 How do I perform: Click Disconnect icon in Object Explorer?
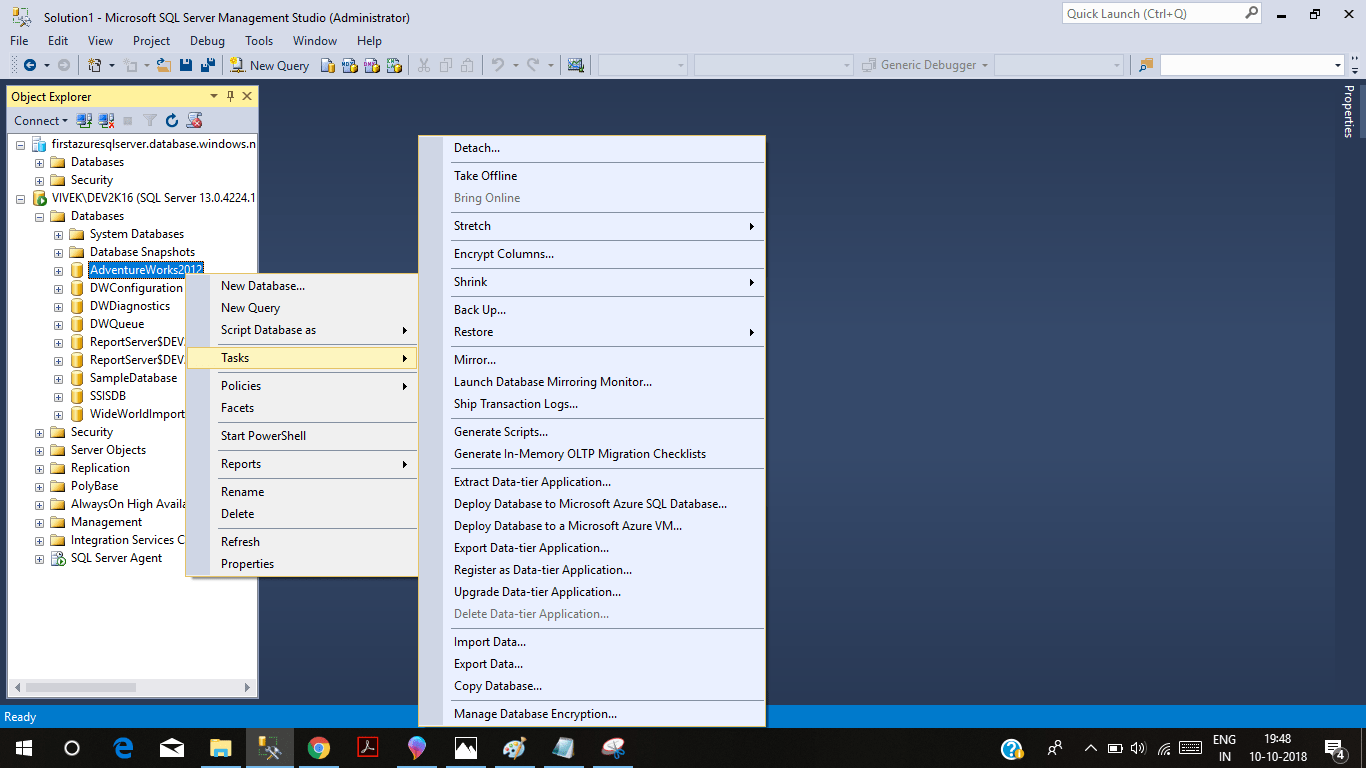point(106,120)
